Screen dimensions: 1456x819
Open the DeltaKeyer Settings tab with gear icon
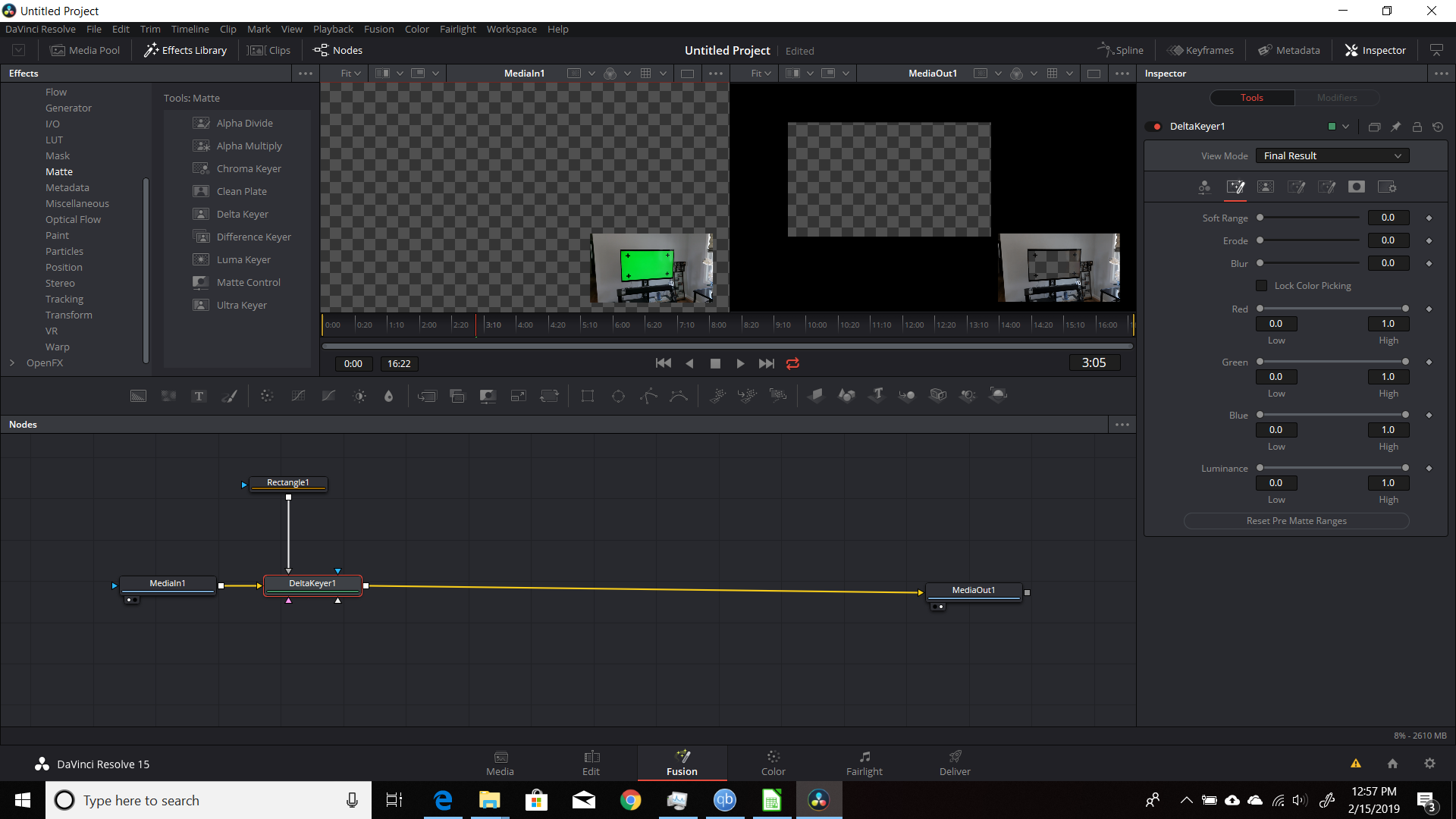(x=1387, y=187)
